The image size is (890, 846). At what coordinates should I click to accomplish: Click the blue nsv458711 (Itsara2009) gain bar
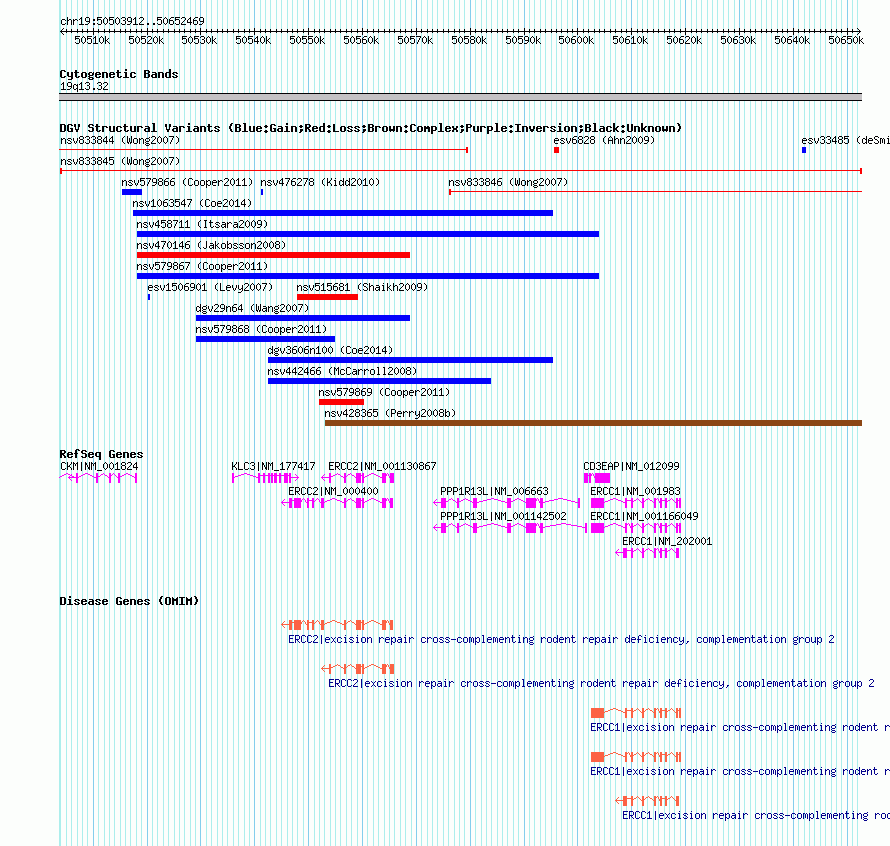coord(368,234)
